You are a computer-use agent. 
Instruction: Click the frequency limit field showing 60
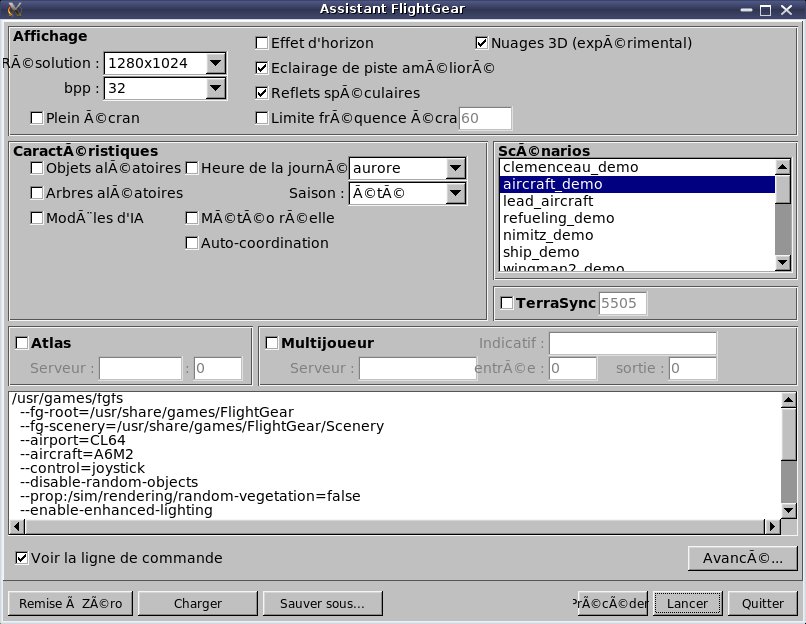click(485, 118)
